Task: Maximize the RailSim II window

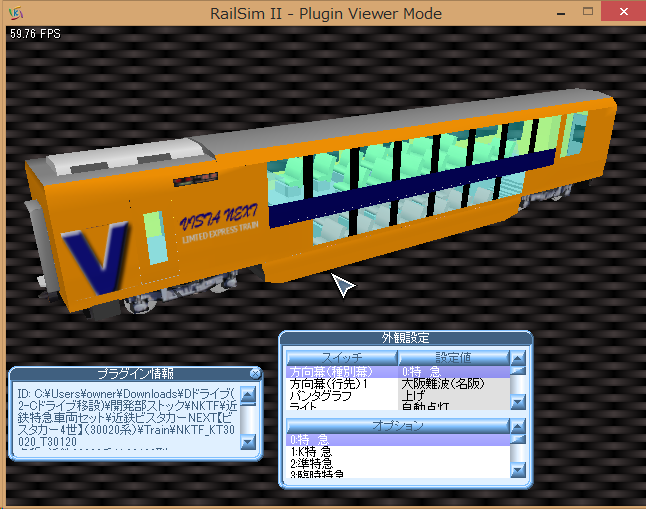Action: coord(588,12)
